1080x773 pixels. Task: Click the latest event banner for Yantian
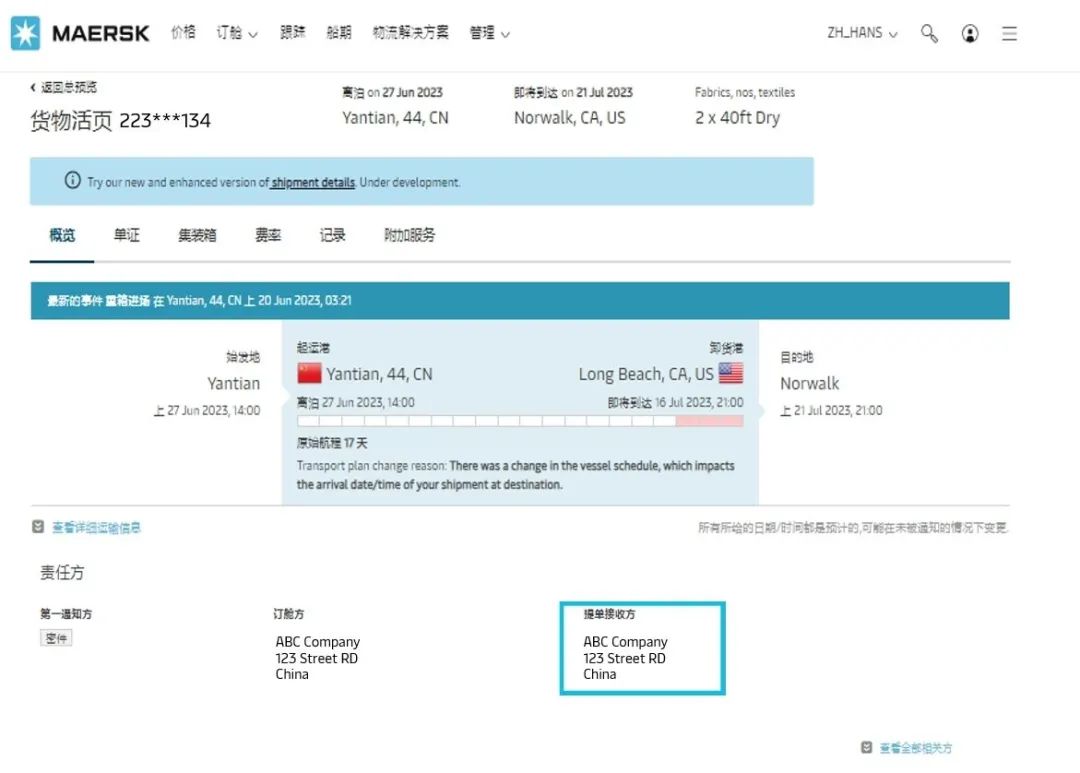520,300
